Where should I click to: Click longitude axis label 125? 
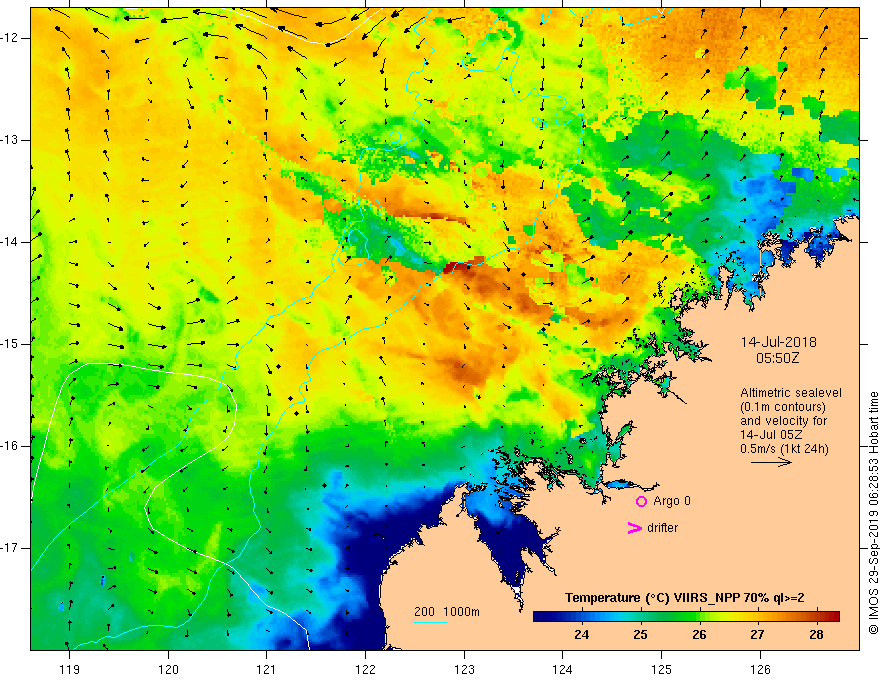661,669
